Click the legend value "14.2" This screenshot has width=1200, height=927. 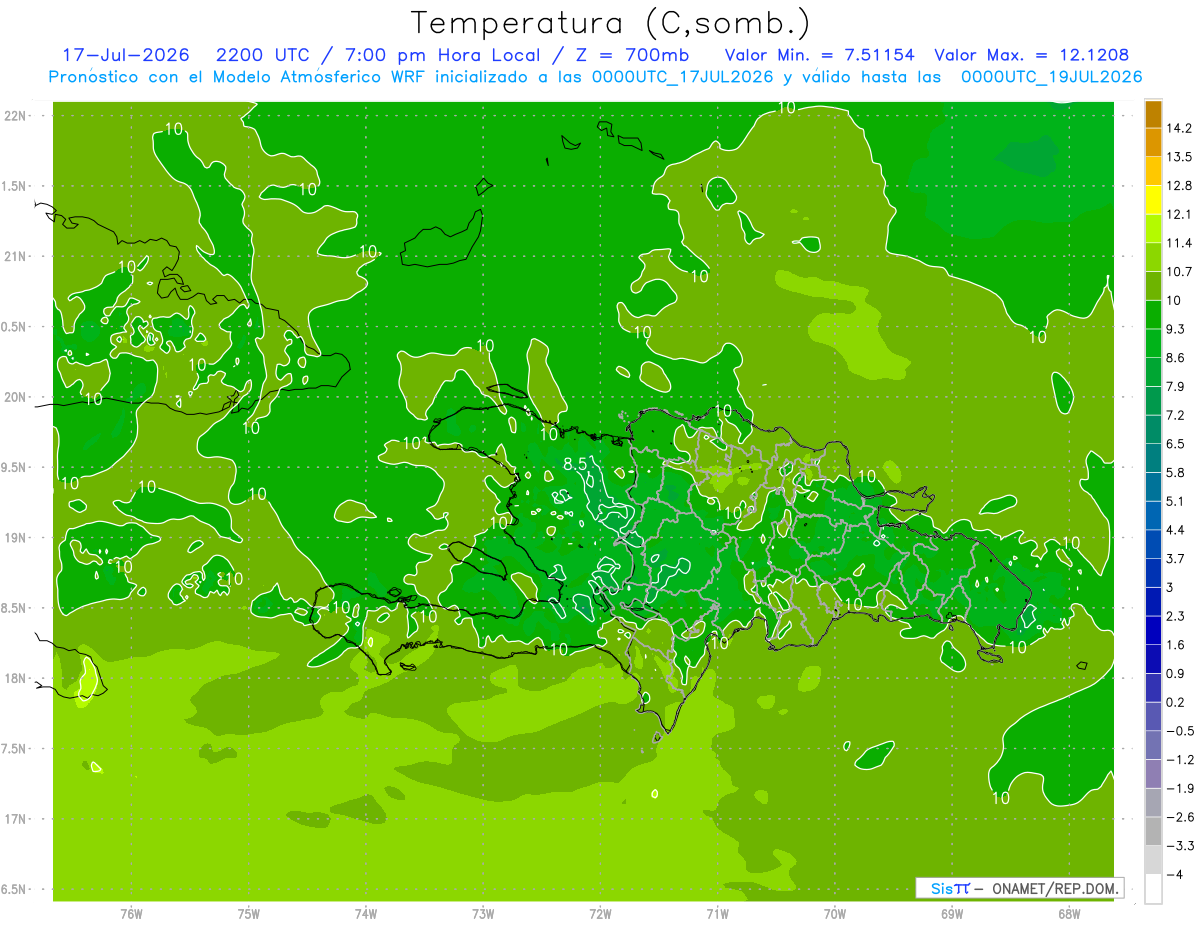(1179, 128)
